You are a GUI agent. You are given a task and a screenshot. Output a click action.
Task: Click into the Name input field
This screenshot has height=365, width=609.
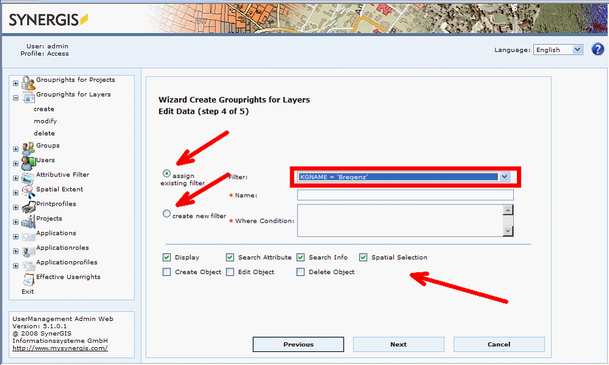(x=405, y=195)
